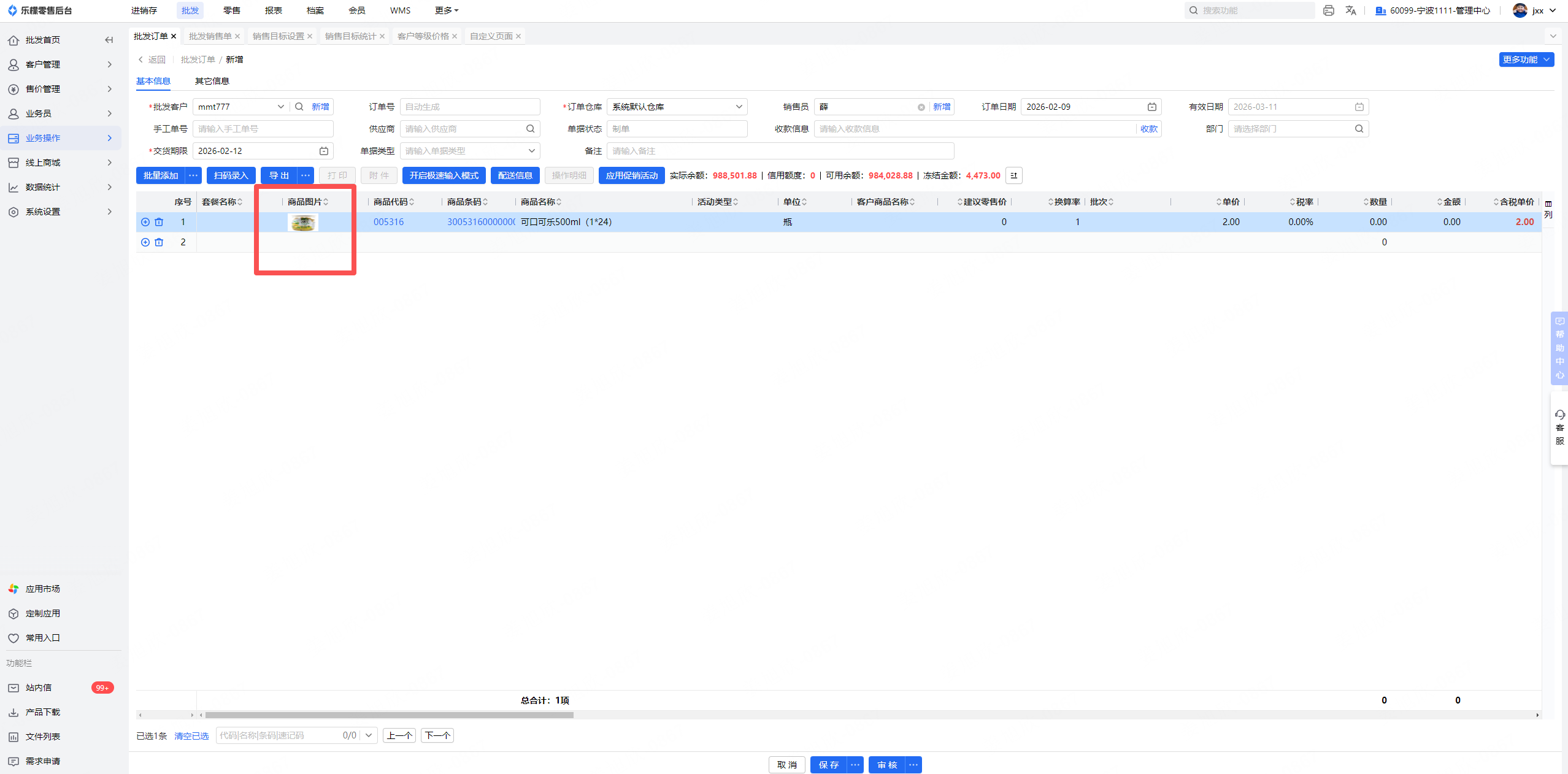Image resolution: width=1568 pixels, height=774 pixels.
Task: Open calendar icon for 订单日期
Action: click(1151, 107)
